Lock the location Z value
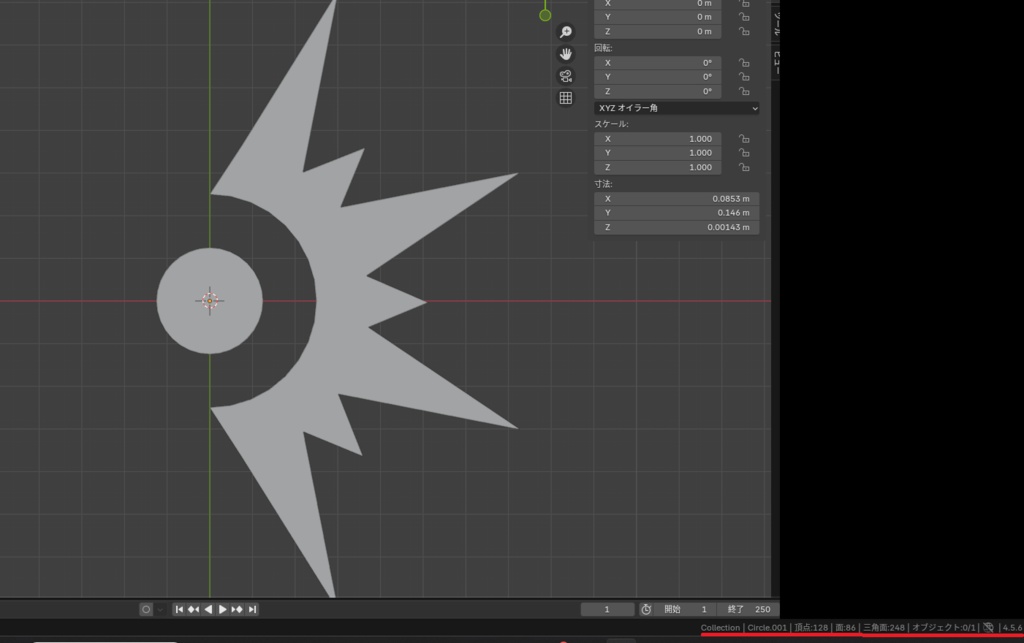This screenshot has width=1024, height=643. click(x=744, y=31)
